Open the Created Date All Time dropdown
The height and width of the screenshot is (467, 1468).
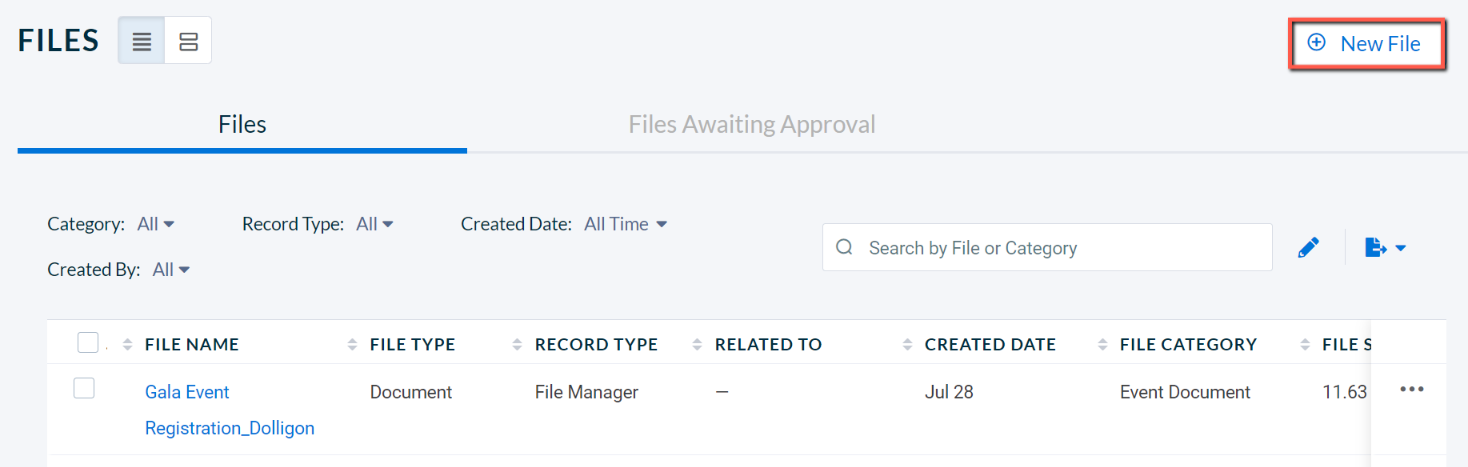coord(626,224)
